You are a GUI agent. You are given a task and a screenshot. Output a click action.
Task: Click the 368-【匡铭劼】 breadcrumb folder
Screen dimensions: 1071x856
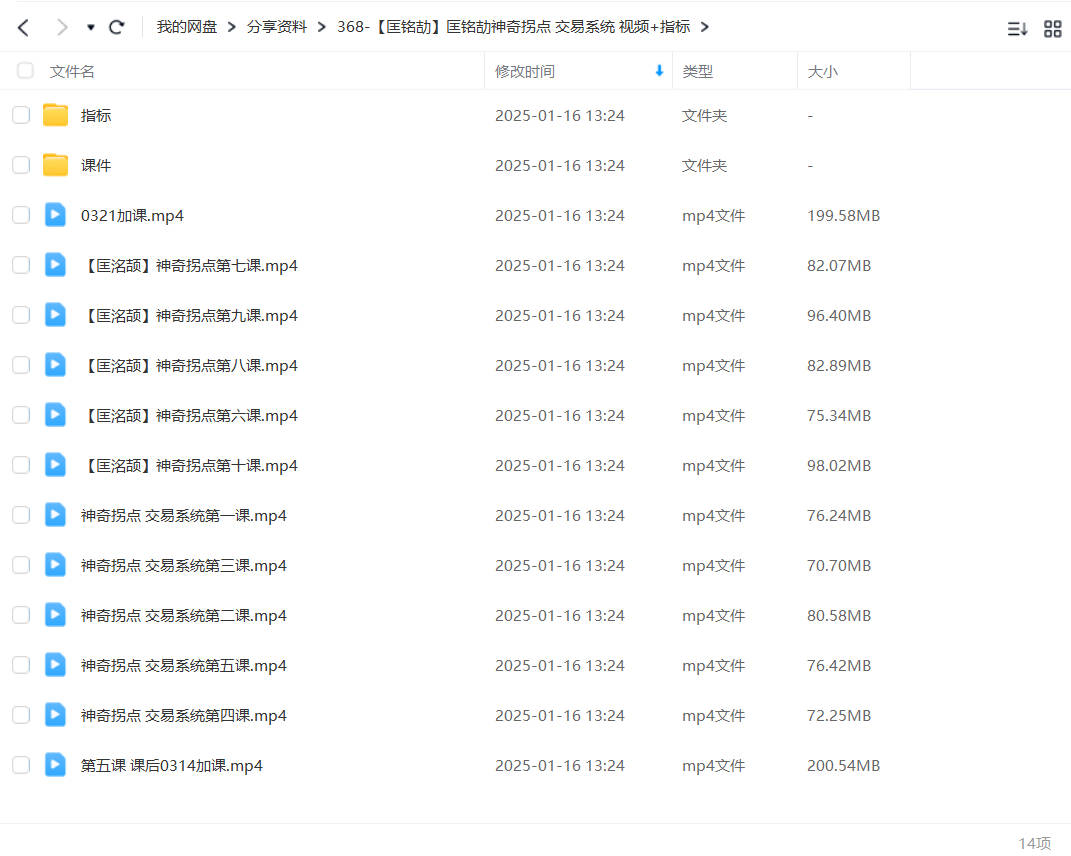tap(514, 27)
